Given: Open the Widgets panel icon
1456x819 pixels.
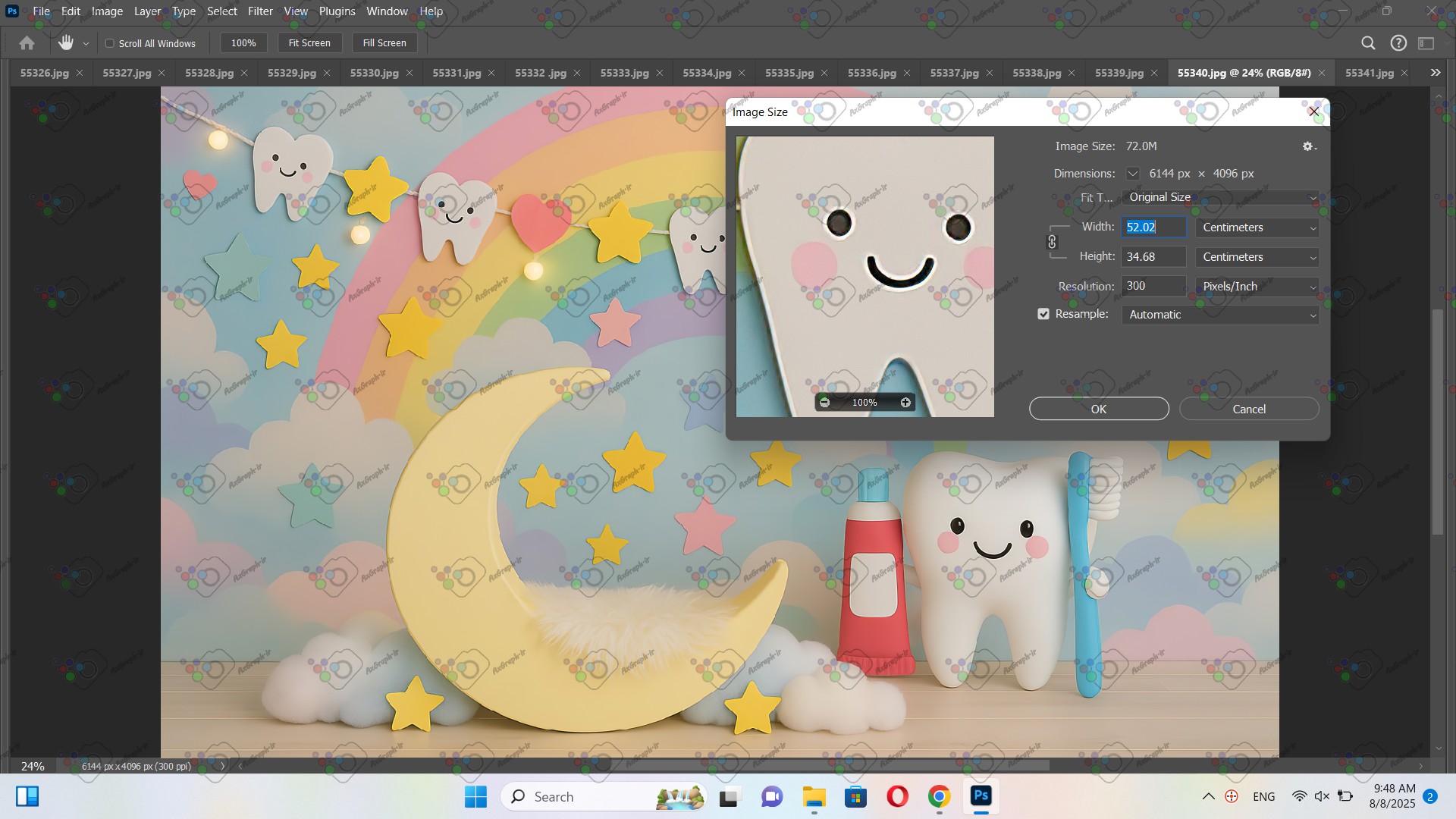Looking at the screenshot, I should click(27, 796).
